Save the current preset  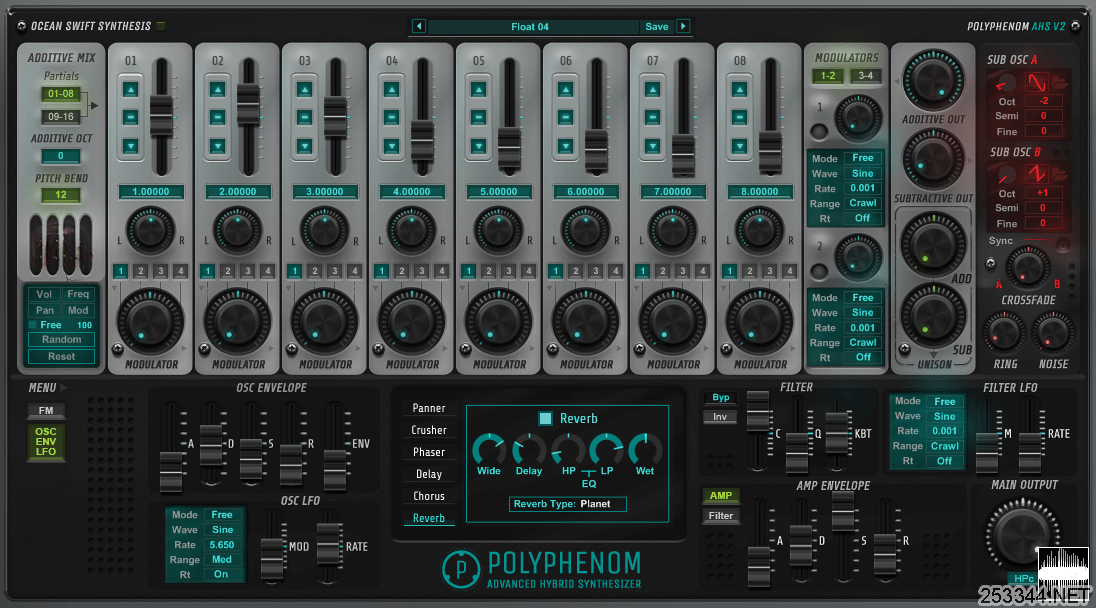pos(656,27)
